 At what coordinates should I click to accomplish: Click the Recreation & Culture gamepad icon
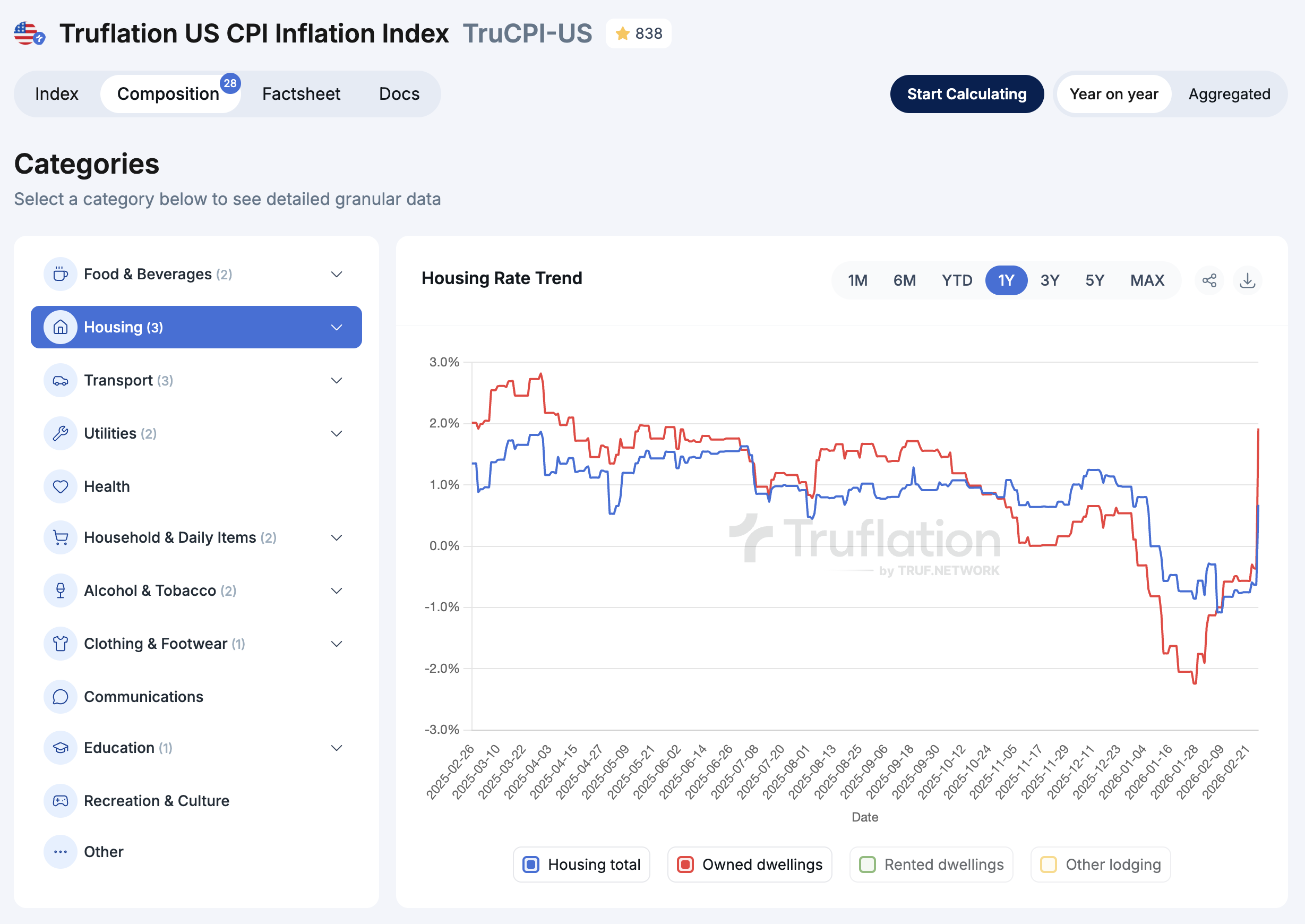tap(61, 801)
